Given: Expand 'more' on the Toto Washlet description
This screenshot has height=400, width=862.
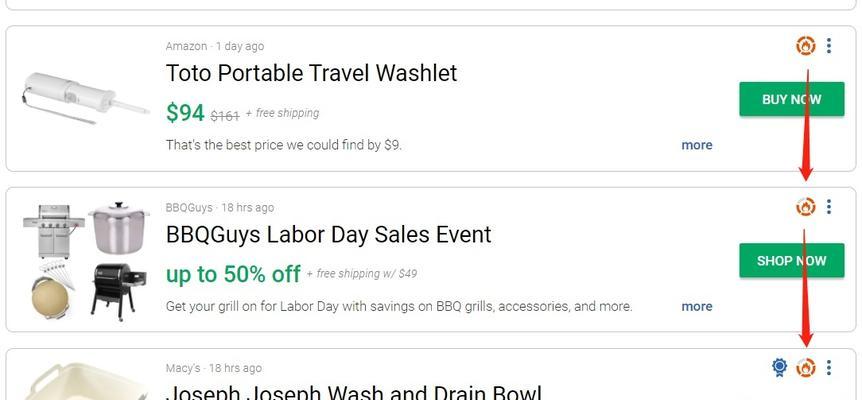Looking at the screenshot, I should click(697, 145).
